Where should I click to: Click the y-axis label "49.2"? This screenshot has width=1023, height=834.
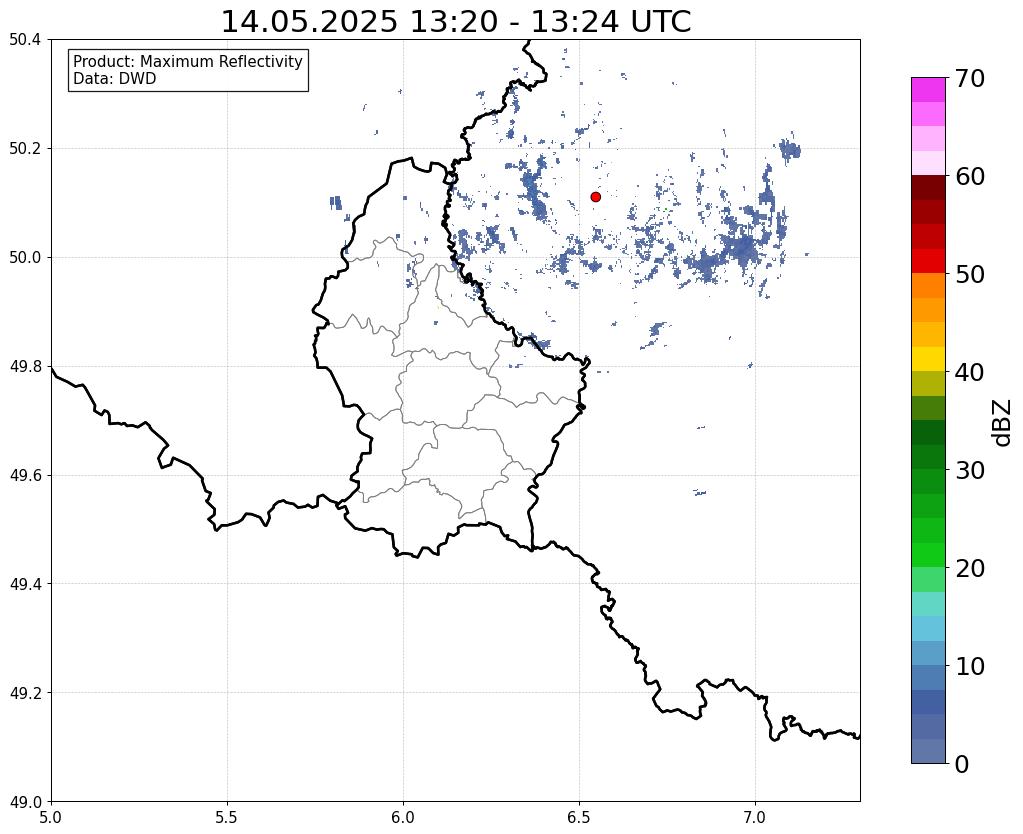[25, 693]
